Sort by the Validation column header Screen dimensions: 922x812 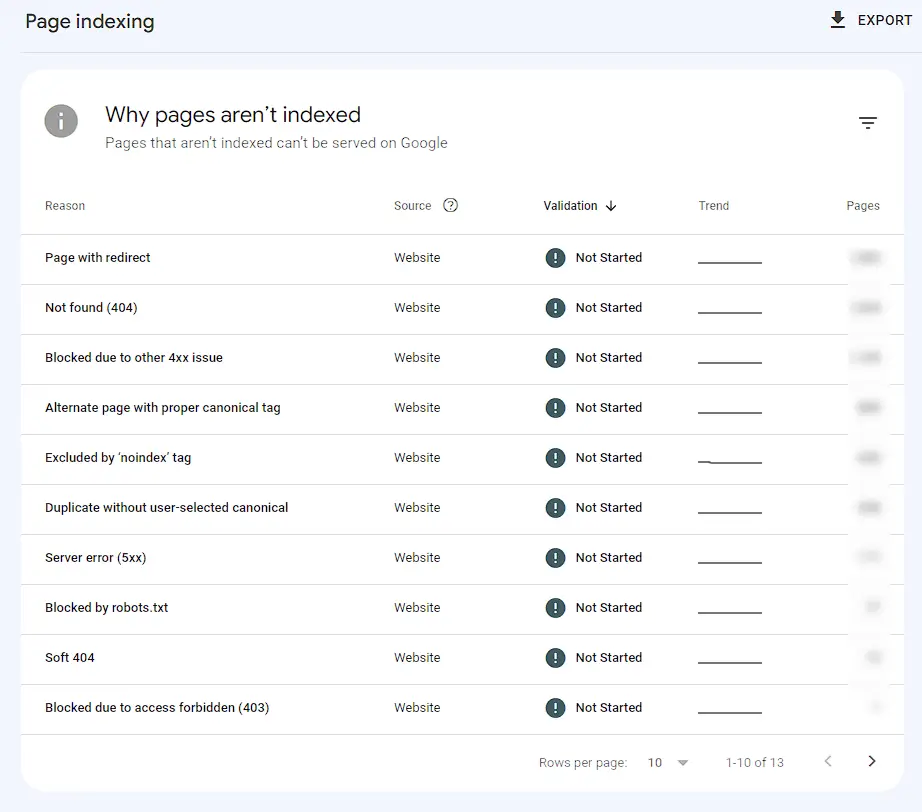pos(570,206)
